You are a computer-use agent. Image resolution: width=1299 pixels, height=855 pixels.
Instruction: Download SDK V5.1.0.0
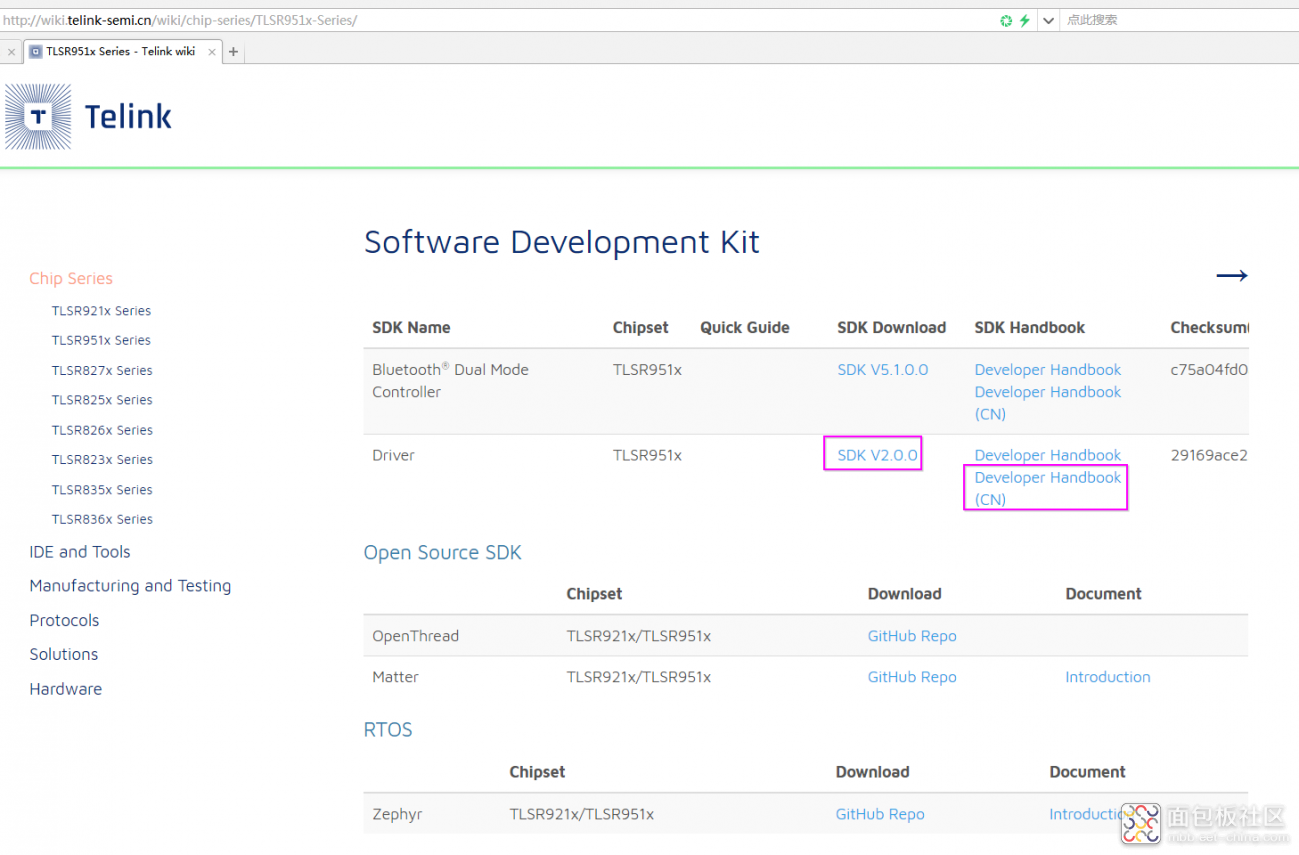tap(883, 370)
